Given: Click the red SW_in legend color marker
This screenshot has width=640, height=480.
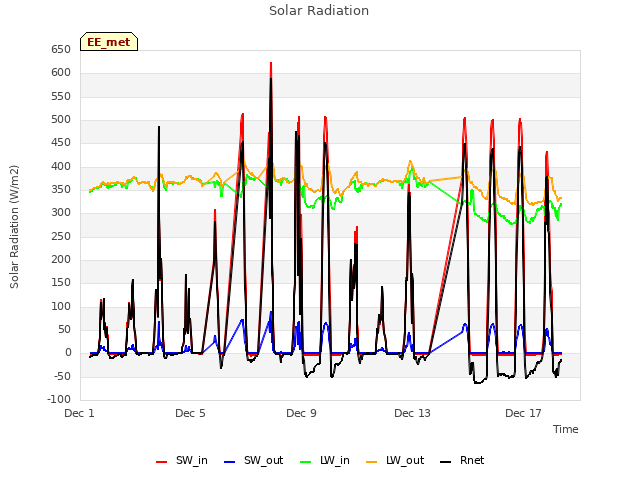Looking at the screenshot, I should [x=162, y=462].
